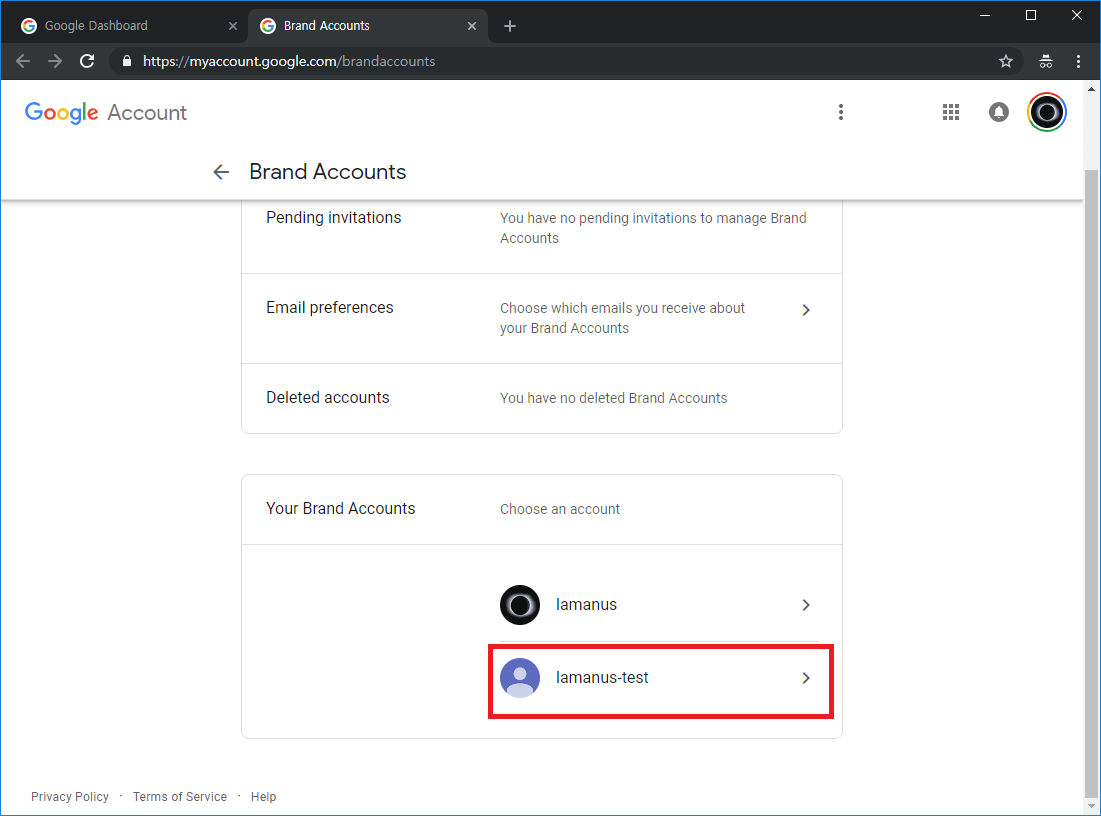
Task: Open the profile avatar menu
Action: (1047, 112)
